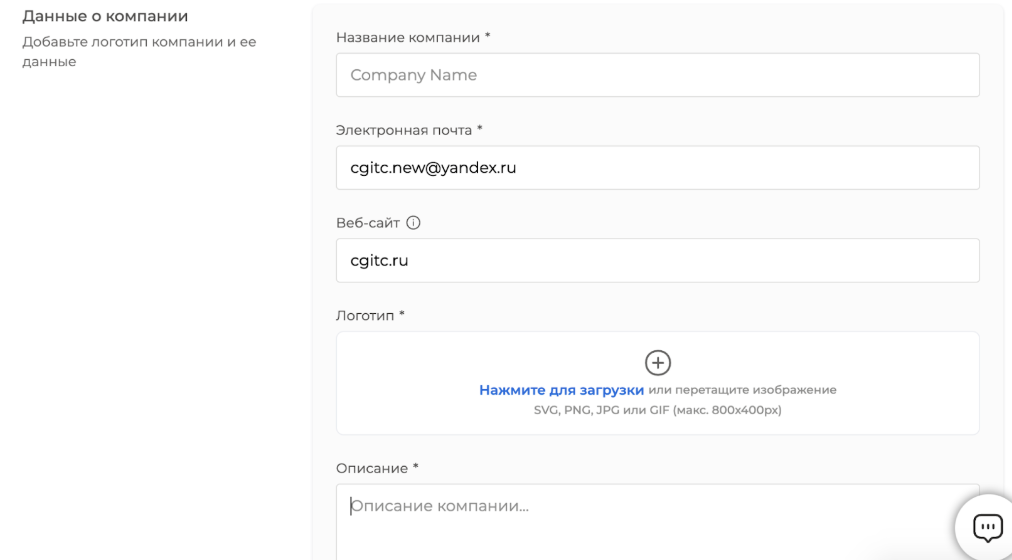Focus the Company Name input field
Image resolution: width=1012 pixels, height=560 pixels.
pyautogui.click(x=657, y=75)
